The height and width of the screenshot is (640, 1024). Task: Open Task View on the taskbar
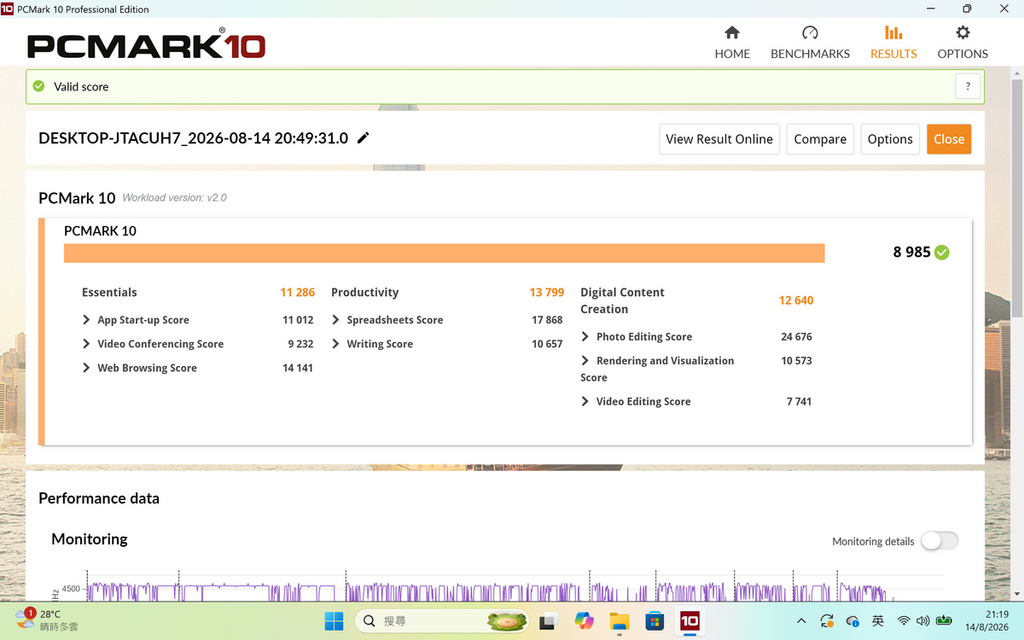point(547,621)
